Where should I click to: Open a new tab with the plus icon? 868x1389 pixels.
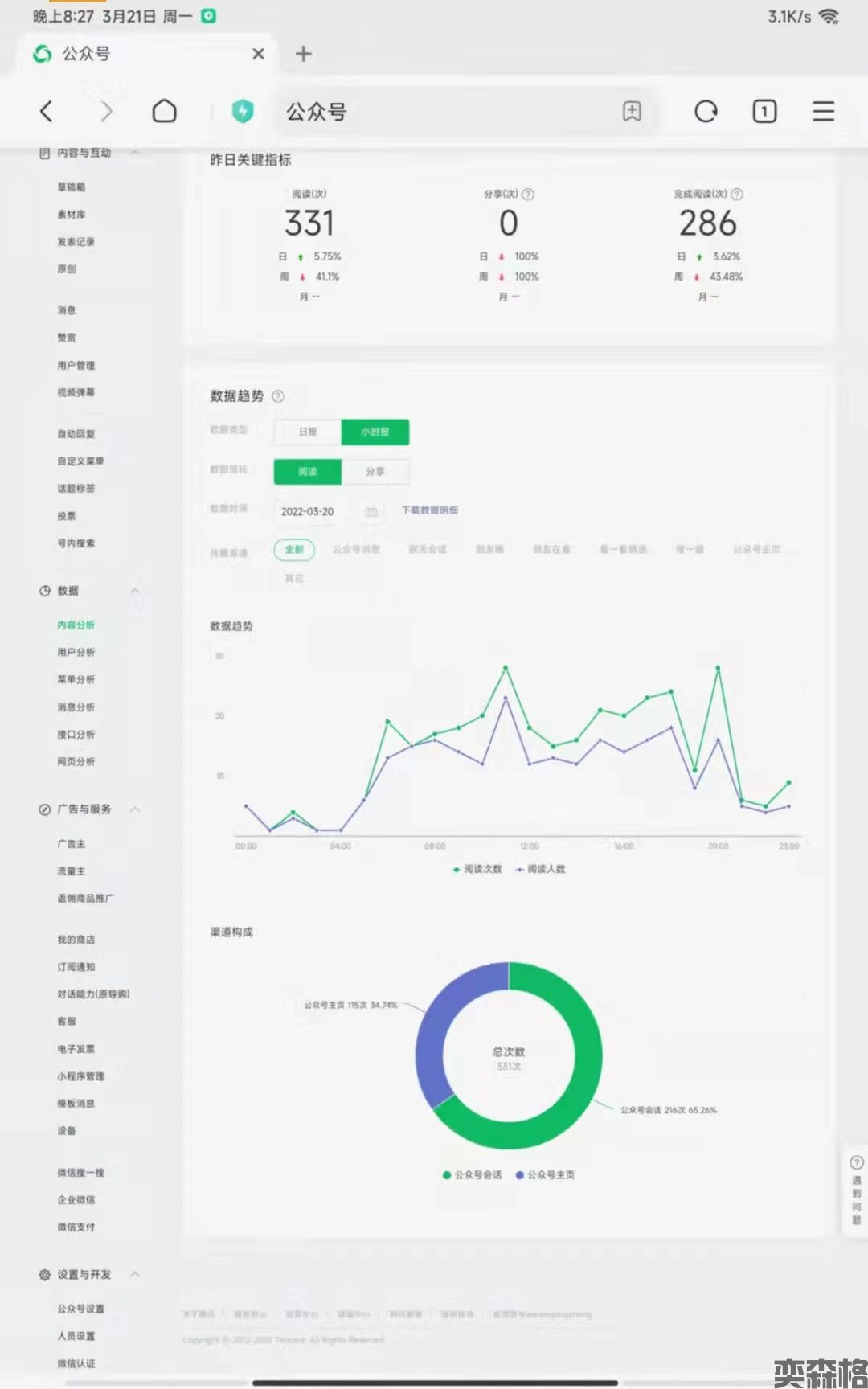[x=303, y=54]
